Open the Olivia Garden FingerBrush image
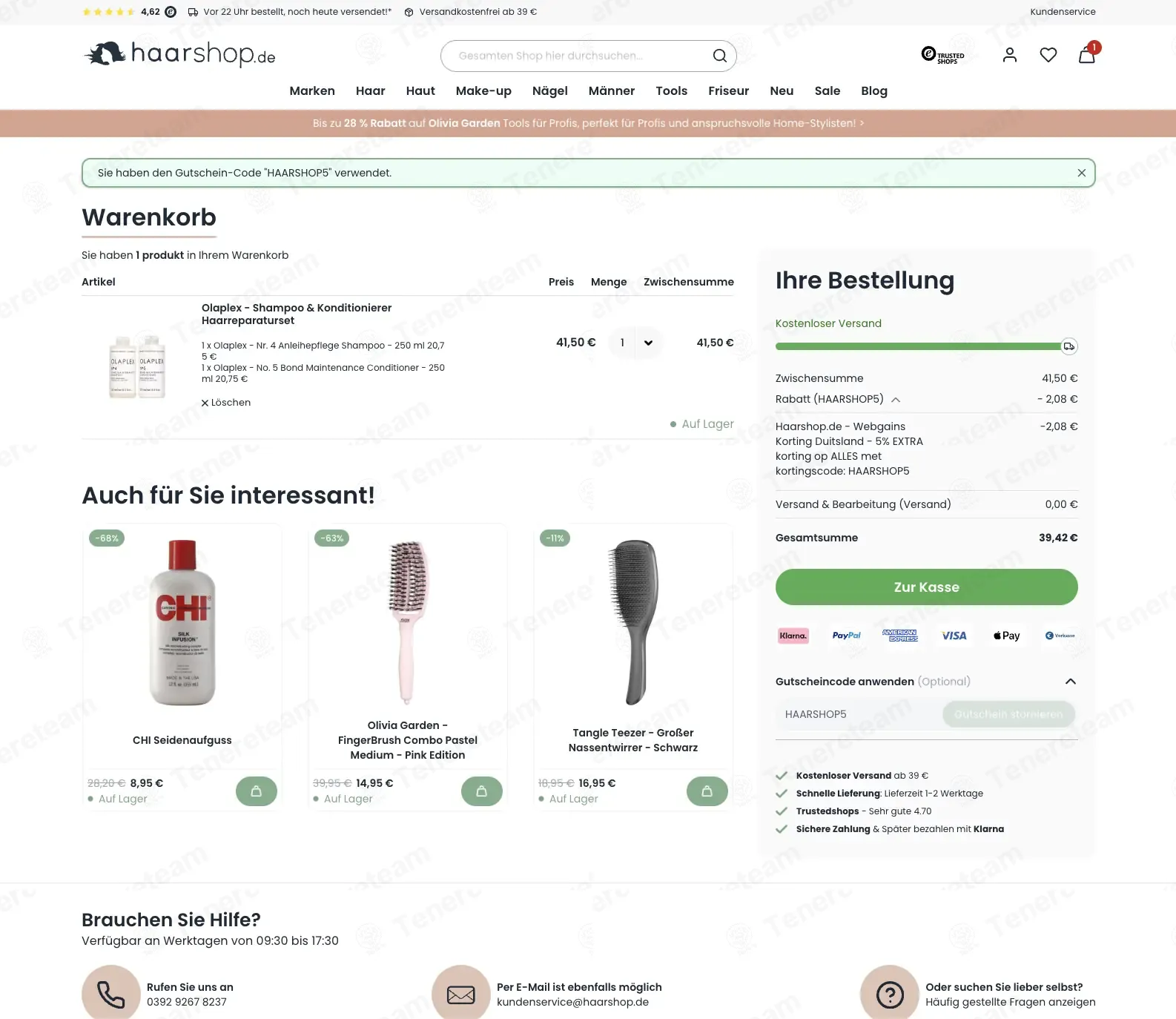1176x1019 pixels. click(x=407, y=622)
